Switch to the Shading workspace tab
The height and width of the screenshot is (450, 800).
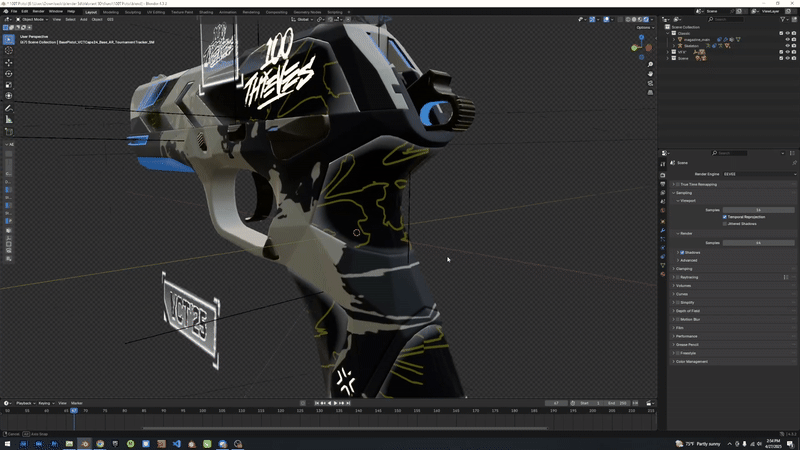click(206, 12)
